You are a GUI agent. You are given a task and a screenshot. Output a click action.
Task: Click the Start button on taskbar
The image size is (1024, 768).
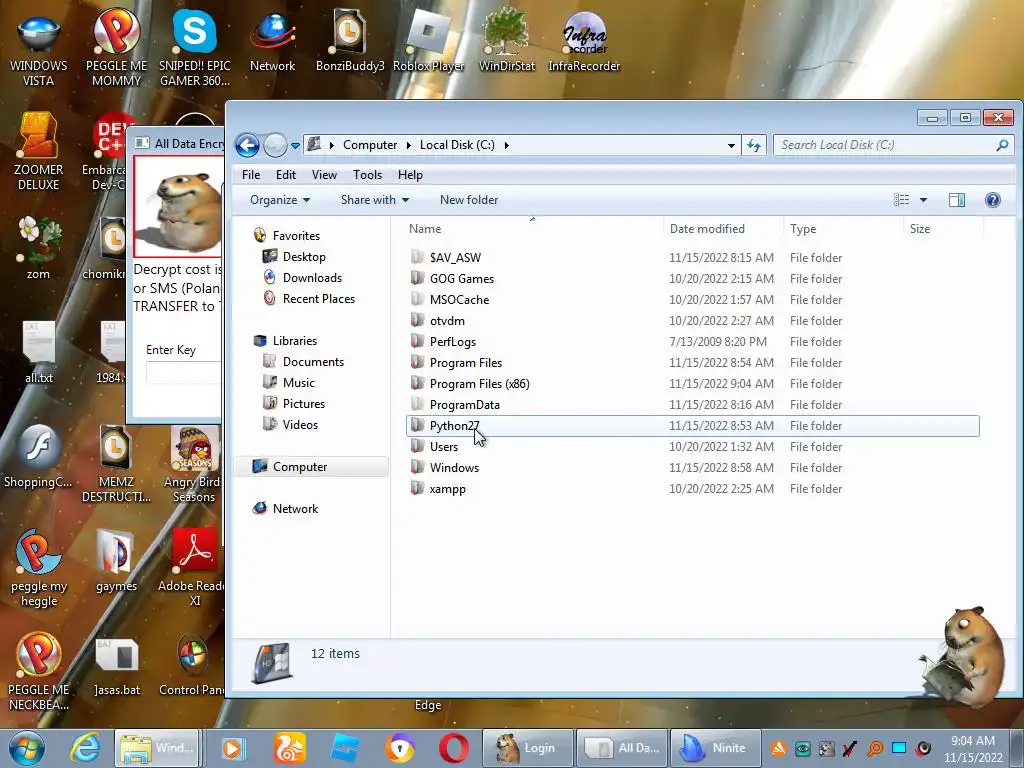click(x=26, y=748)
